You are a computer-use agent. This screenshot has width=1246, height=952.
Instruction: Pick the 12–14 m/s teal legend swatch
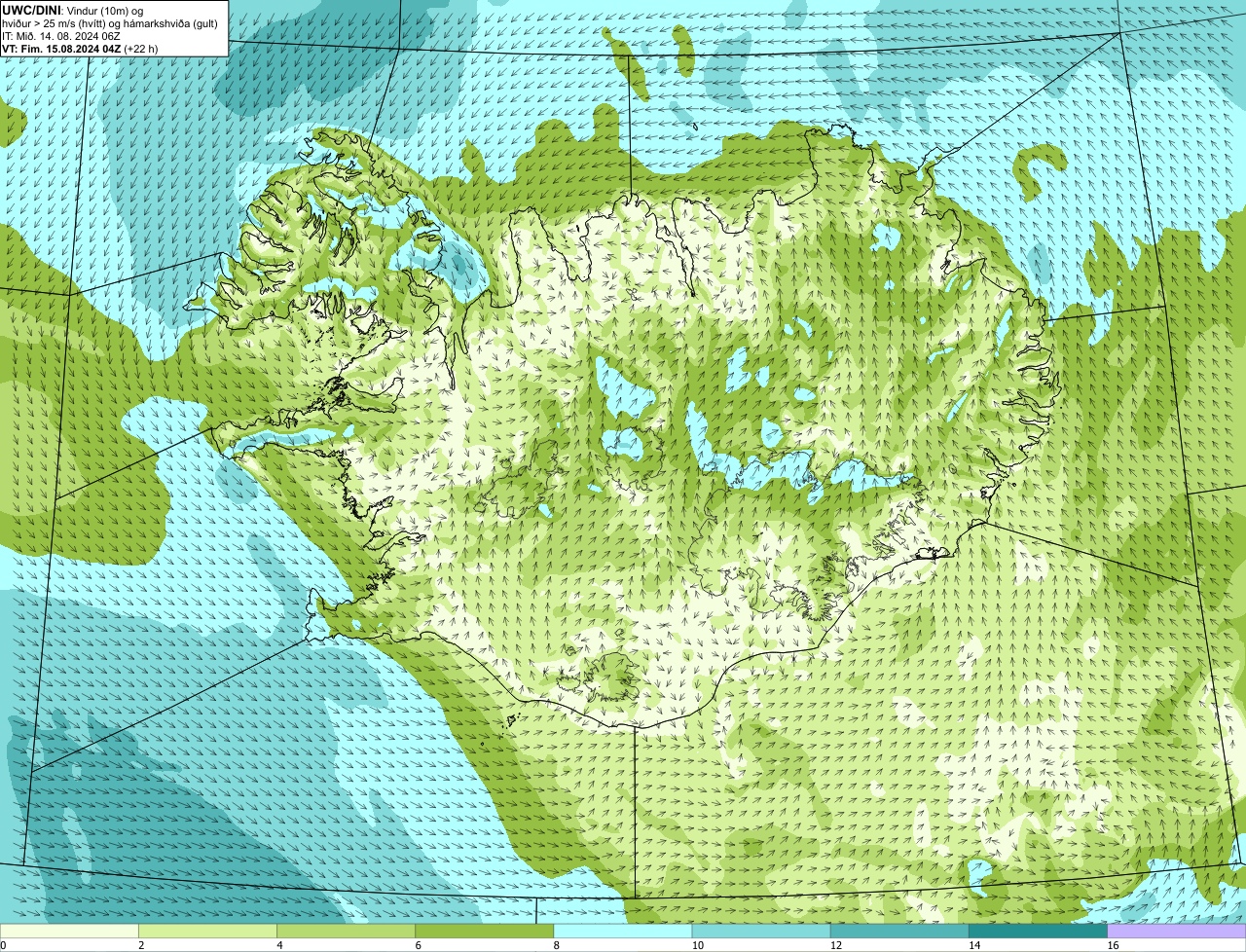tap(899, 931)
